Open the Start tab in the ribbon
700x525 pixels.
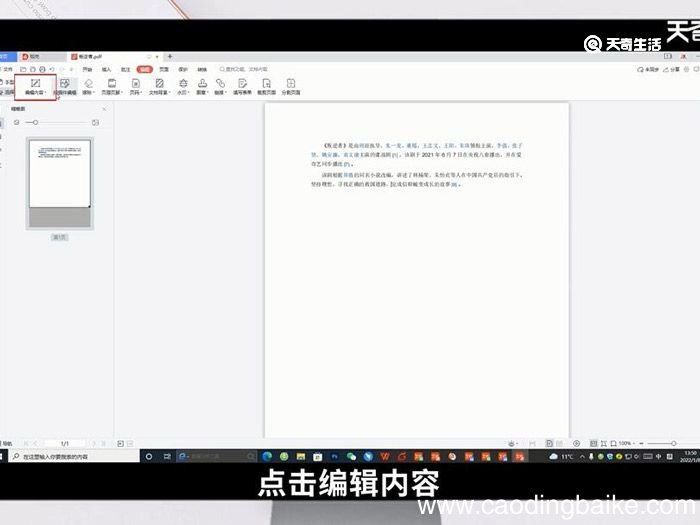coord(87,69)
